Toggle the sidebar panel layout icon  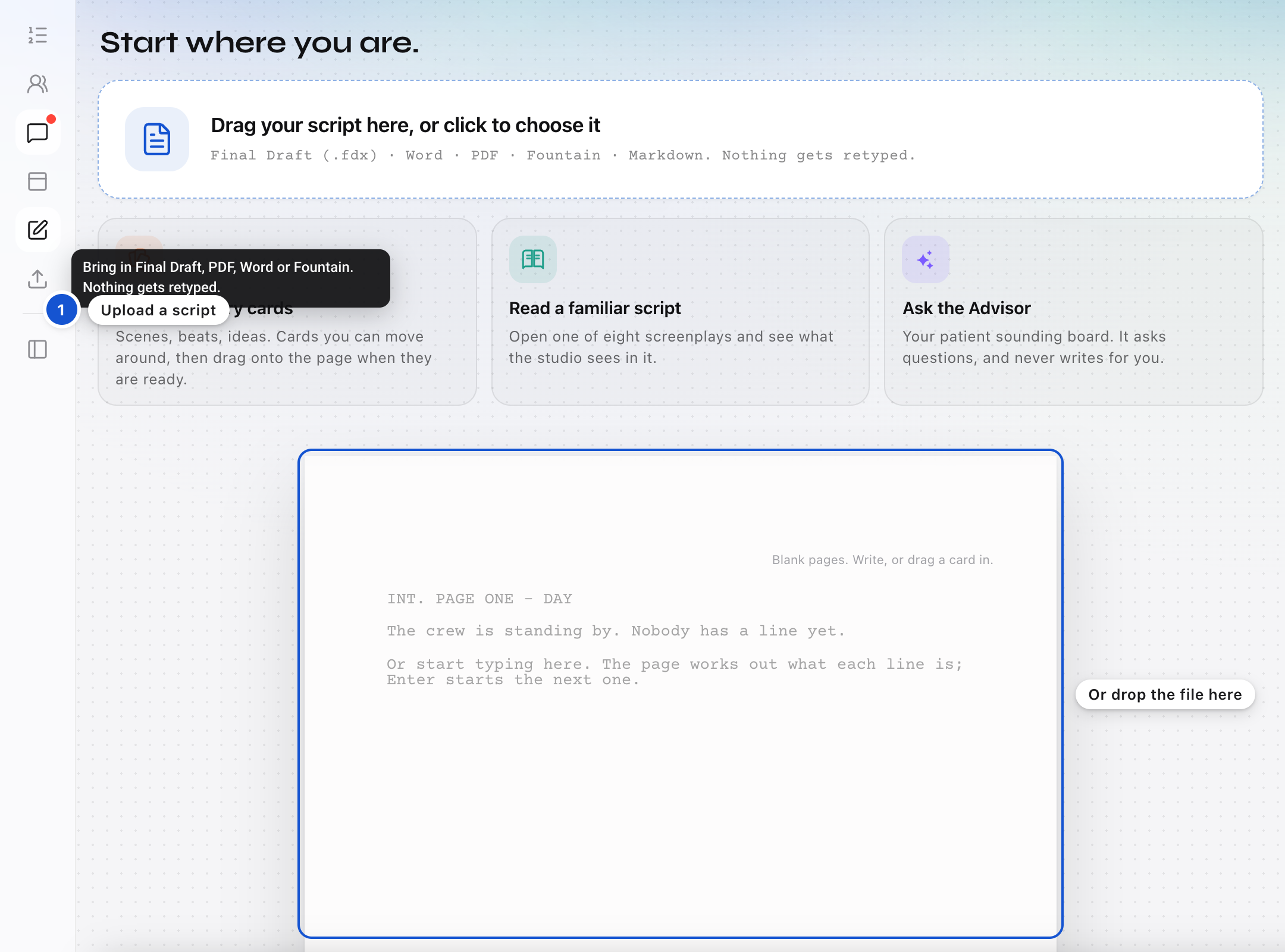pos(37,349)
